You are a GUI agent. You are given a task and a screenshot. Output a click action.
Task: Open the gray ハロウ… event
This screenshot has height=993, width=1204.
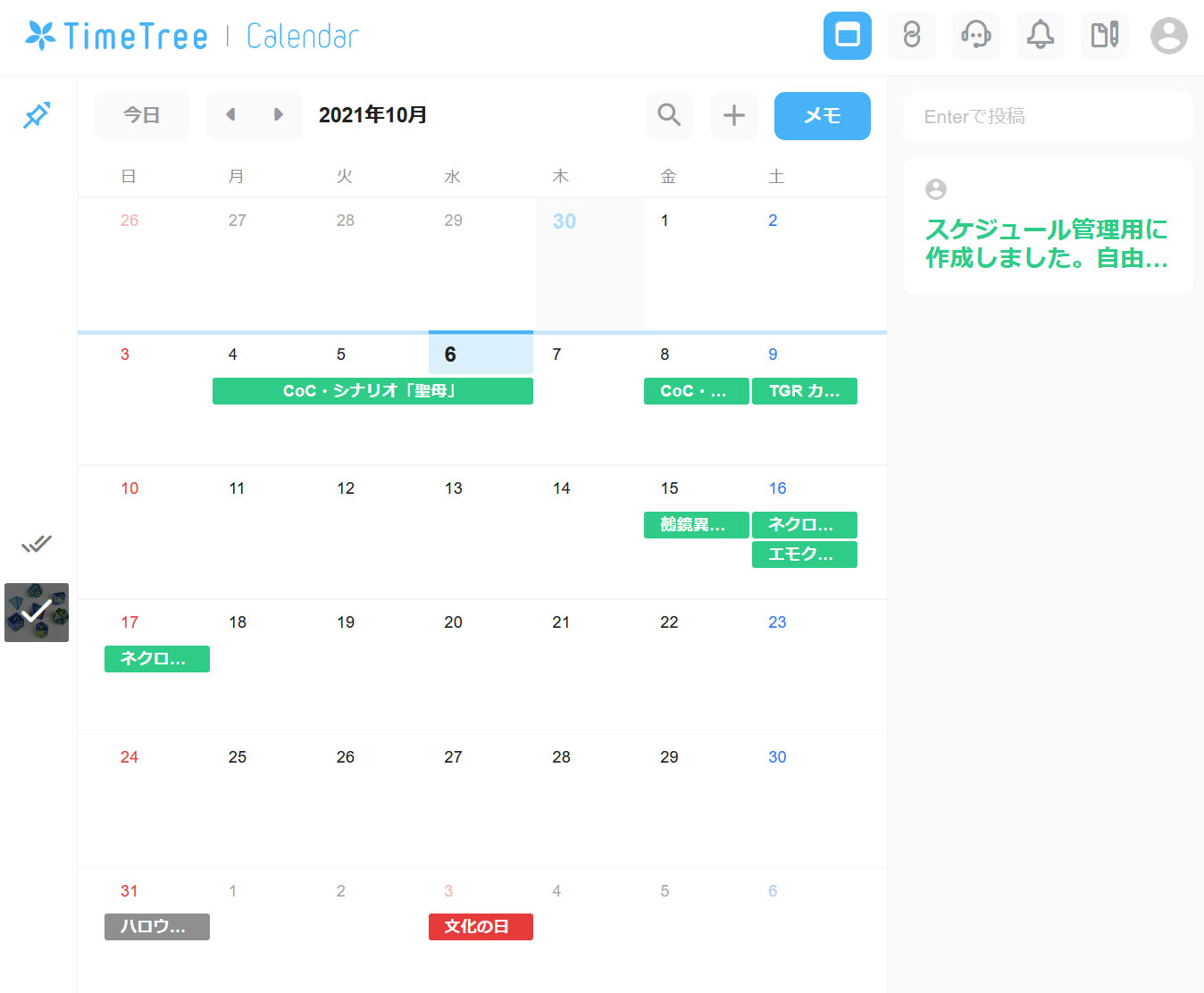point(157,927)
